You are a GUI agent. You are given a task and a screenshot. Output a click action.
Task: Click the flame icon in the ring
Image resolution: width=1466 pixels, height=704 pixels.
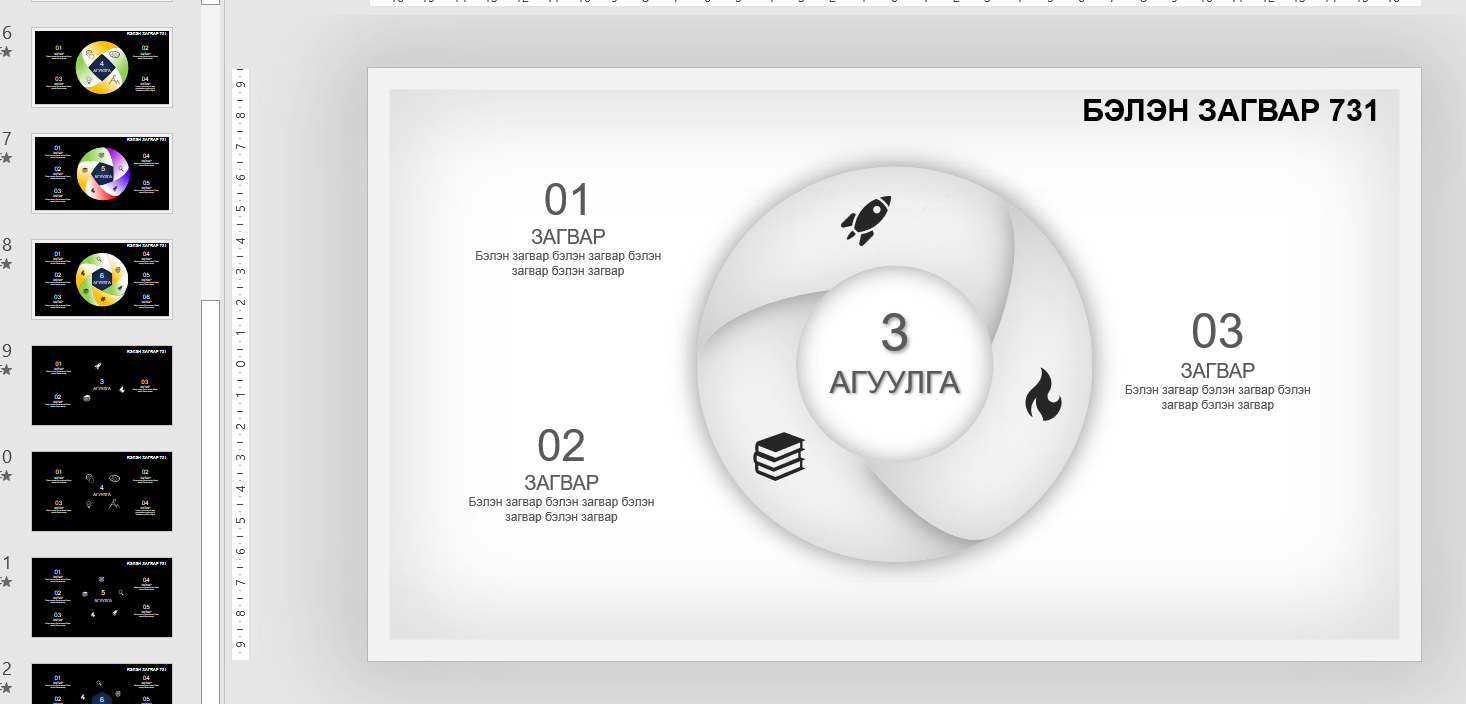pyautogui.click(x=1042, y=394)
